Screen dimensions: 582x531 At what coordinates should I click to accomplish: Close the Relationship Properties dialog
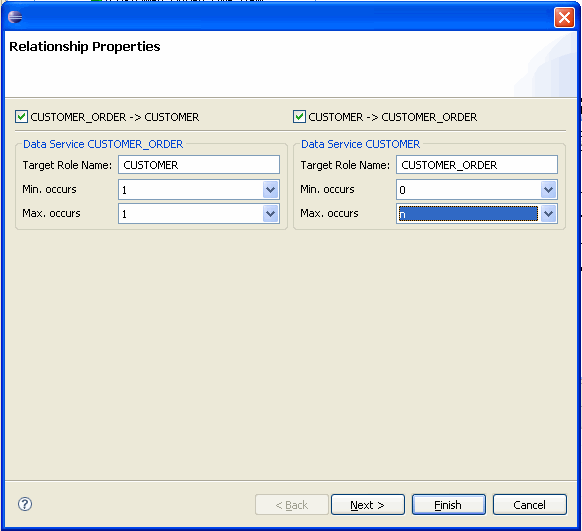point(564,17)
